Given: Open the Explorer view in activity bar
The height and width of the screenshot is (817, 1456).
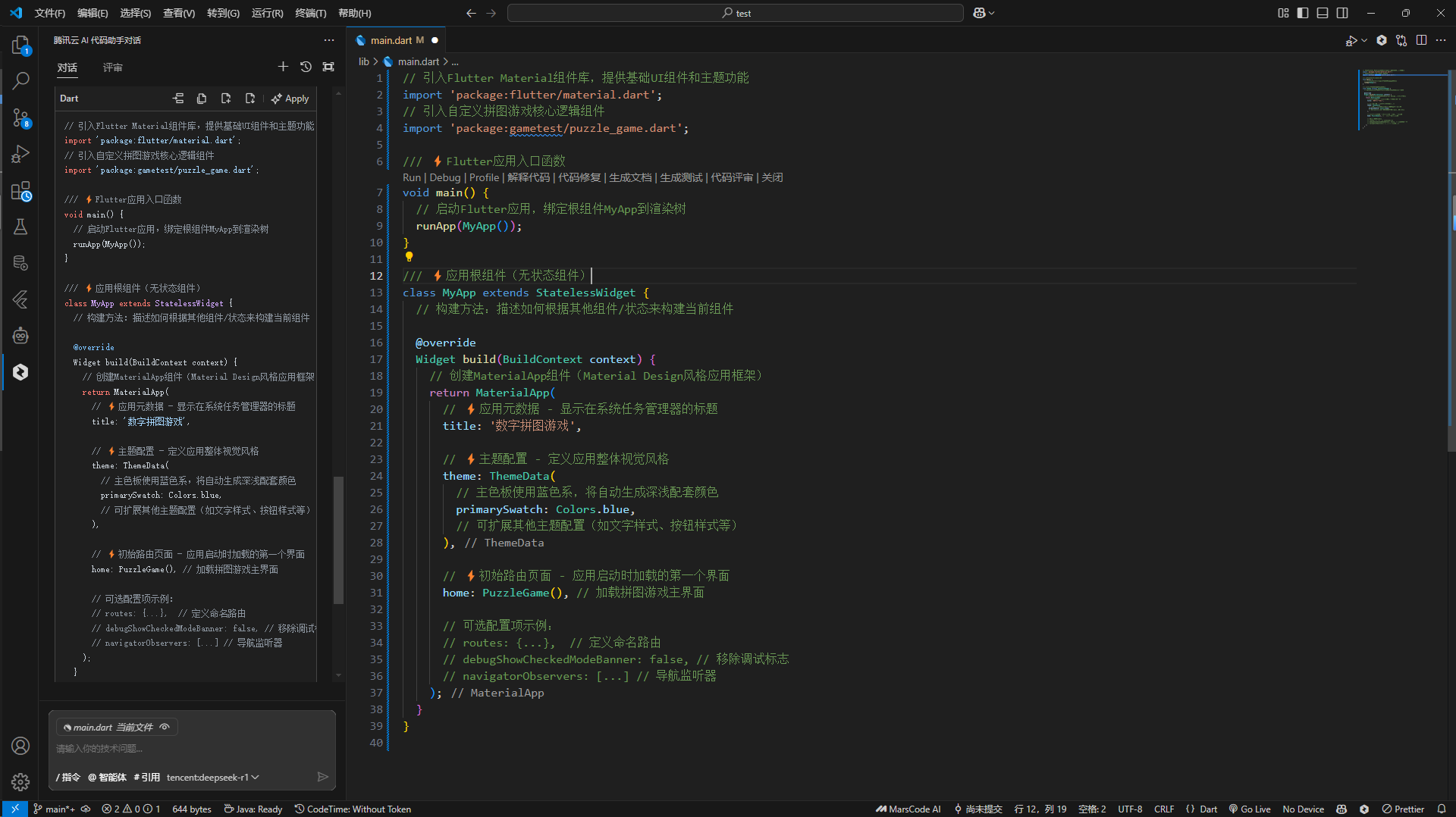Looking at the screenshot, I should click(x=20, y=45).
